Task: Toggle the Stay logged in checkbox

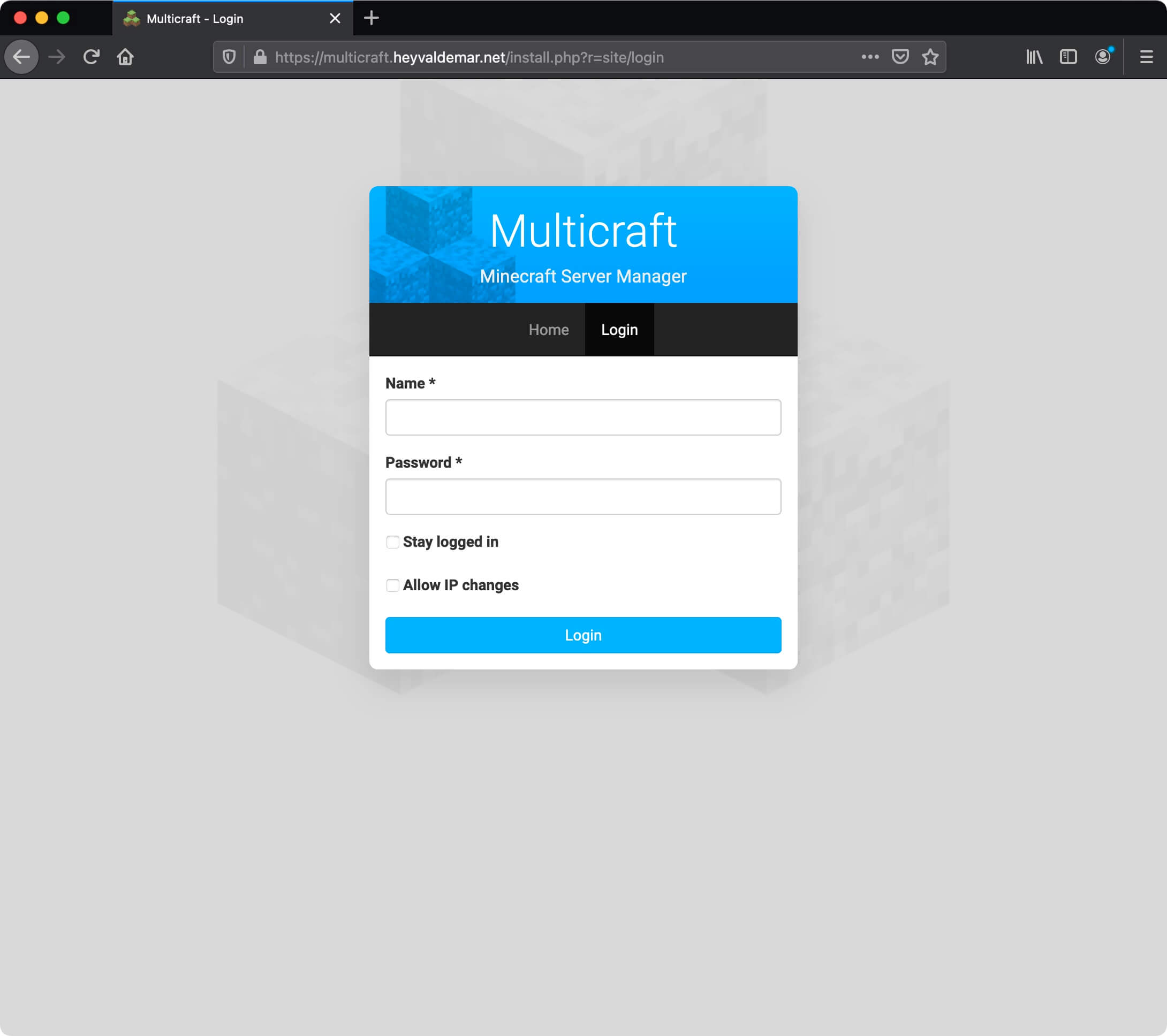Action: point(392,542)
